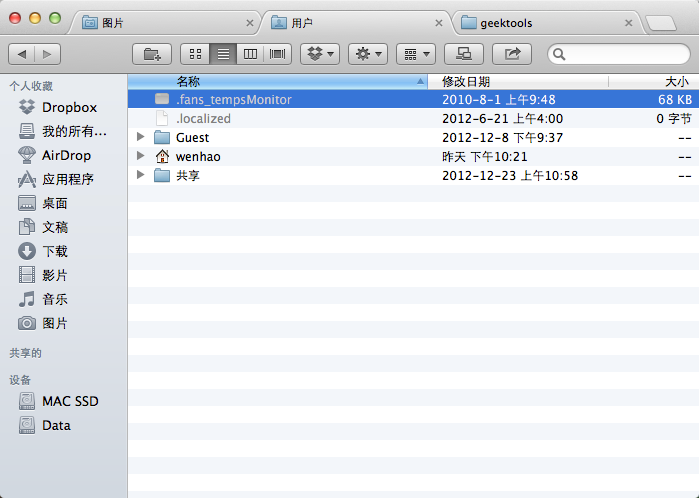Image resolution: width=699 pixels, height=498 pixels.
Task: Open the arrange items dropdown
Action: (x=415, y=54)
